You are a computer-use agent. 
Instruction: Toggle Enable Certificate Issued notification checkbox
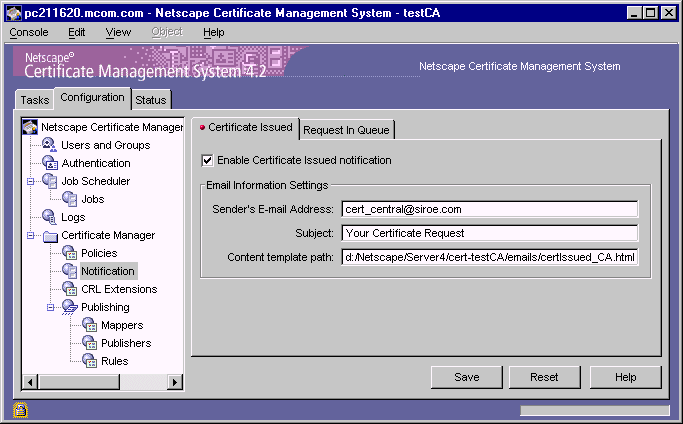[x=207, y=160]
